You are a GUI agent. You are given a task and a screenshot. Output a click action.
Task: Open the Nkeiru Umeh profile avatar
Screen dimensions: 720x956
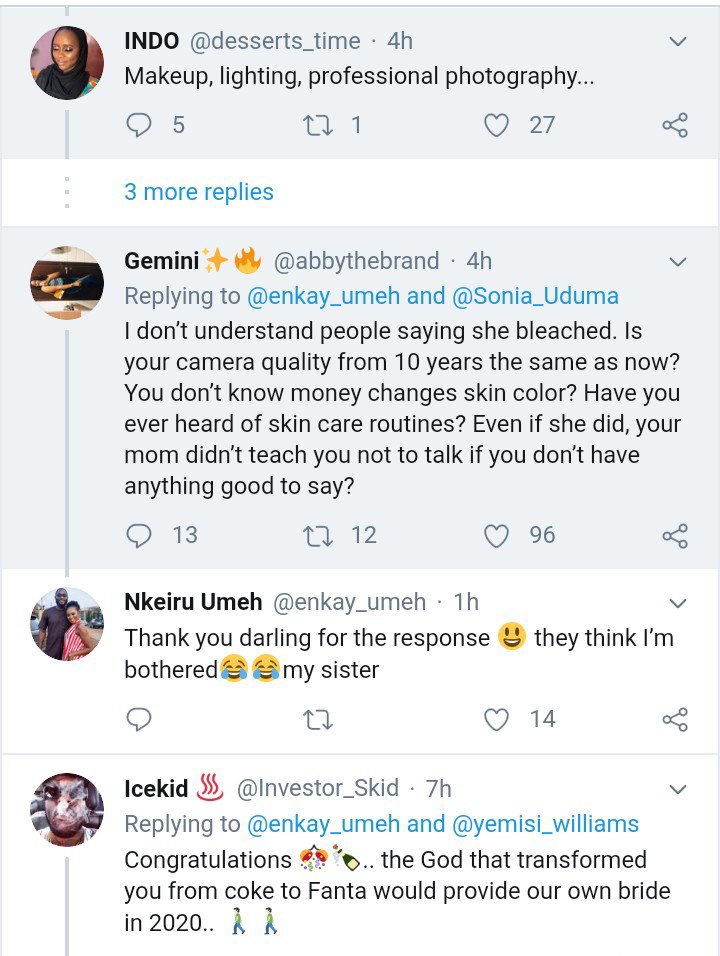tap(67, 624)
